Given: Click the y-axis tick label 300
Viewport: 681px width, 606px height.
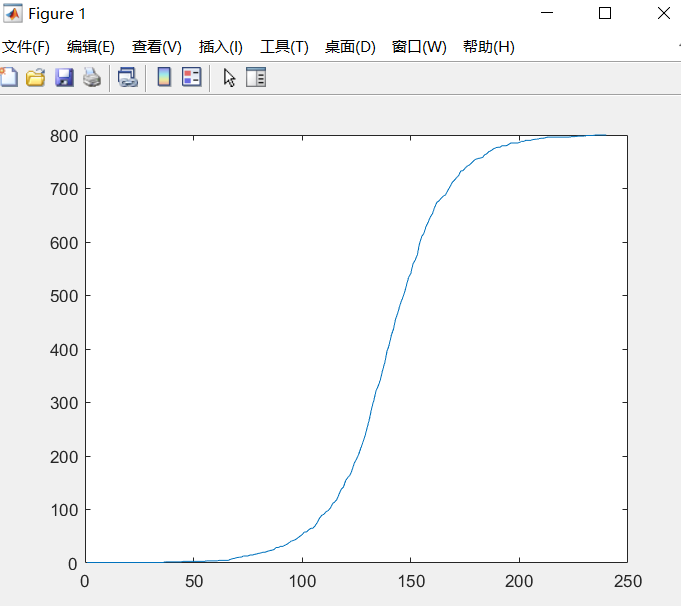Looking at the screenshot, I should click(x=64, y=403).
